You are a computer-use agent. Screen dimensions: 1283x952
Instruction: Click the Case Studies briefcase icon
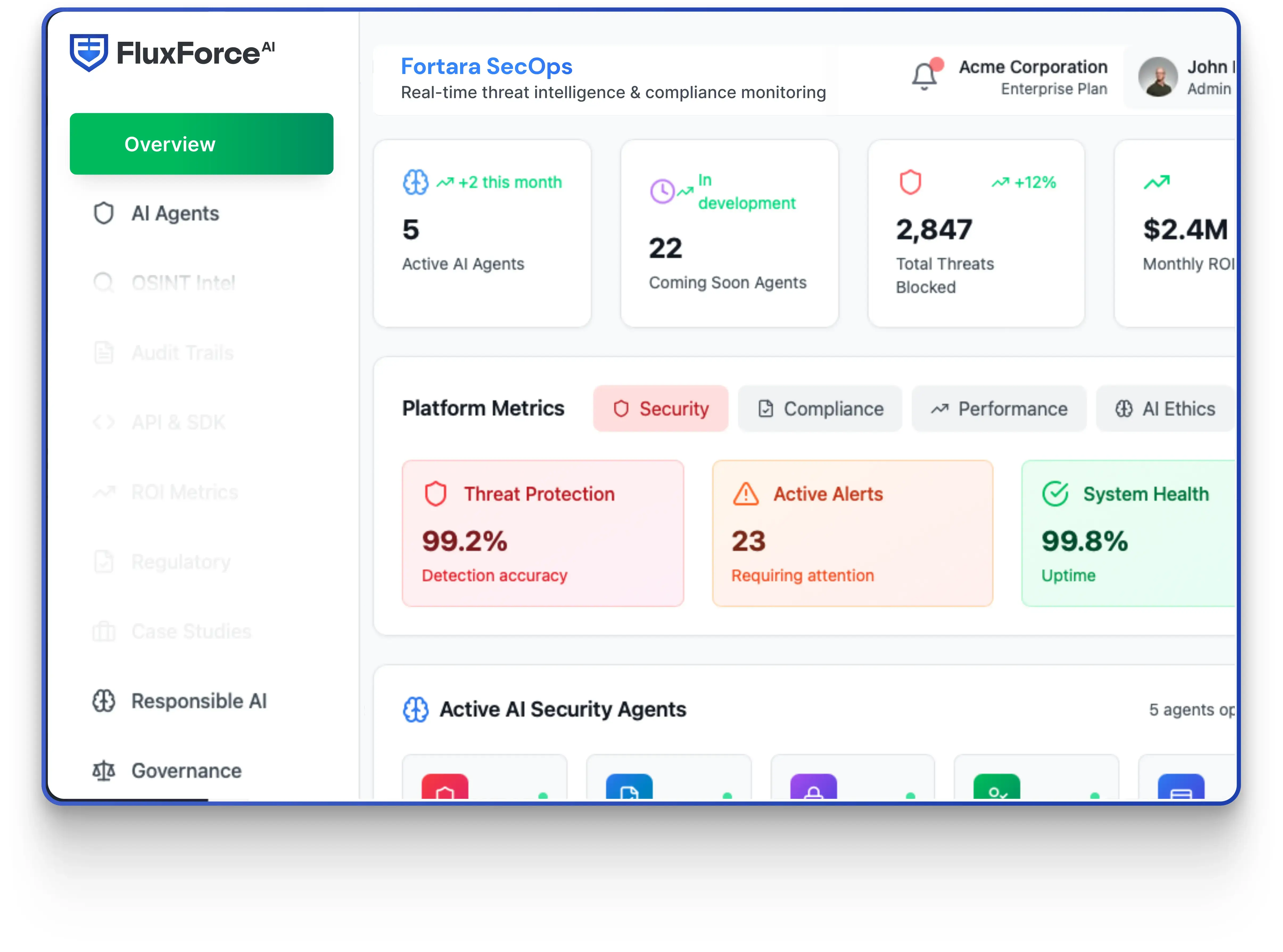[104, 632]
